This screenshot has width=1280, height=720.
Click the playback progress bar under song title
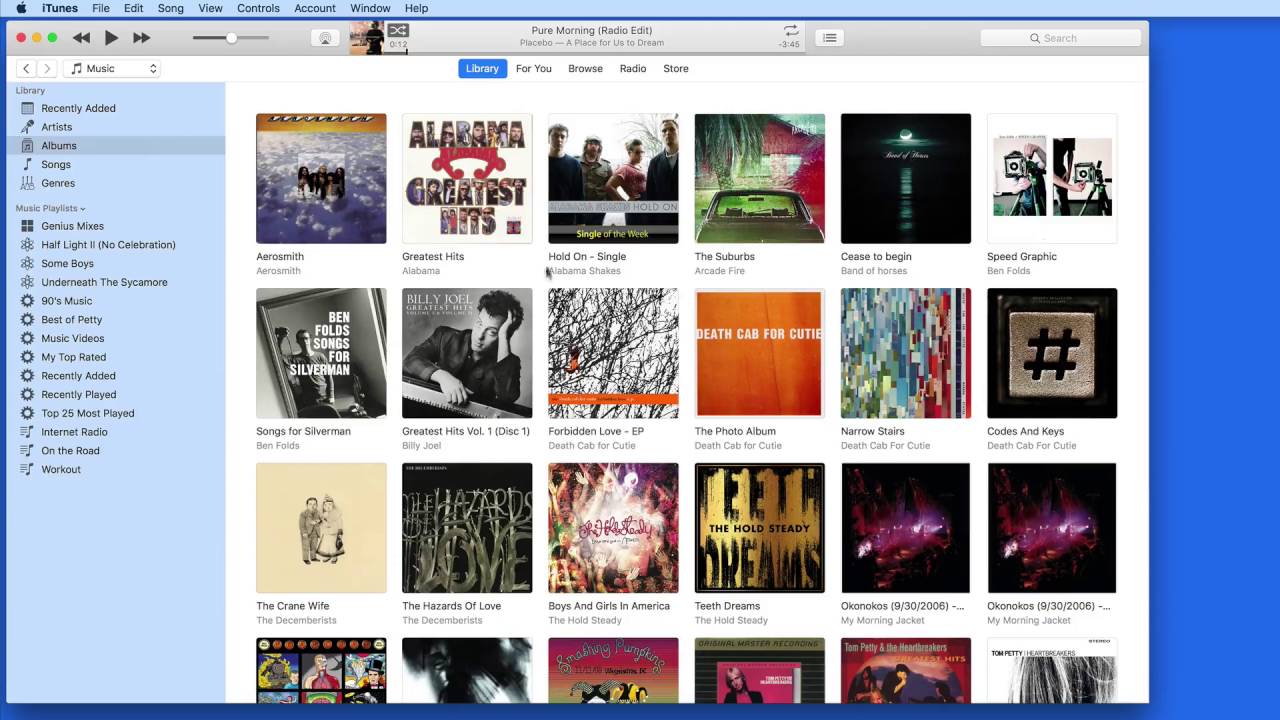click(x=594, y=52)
